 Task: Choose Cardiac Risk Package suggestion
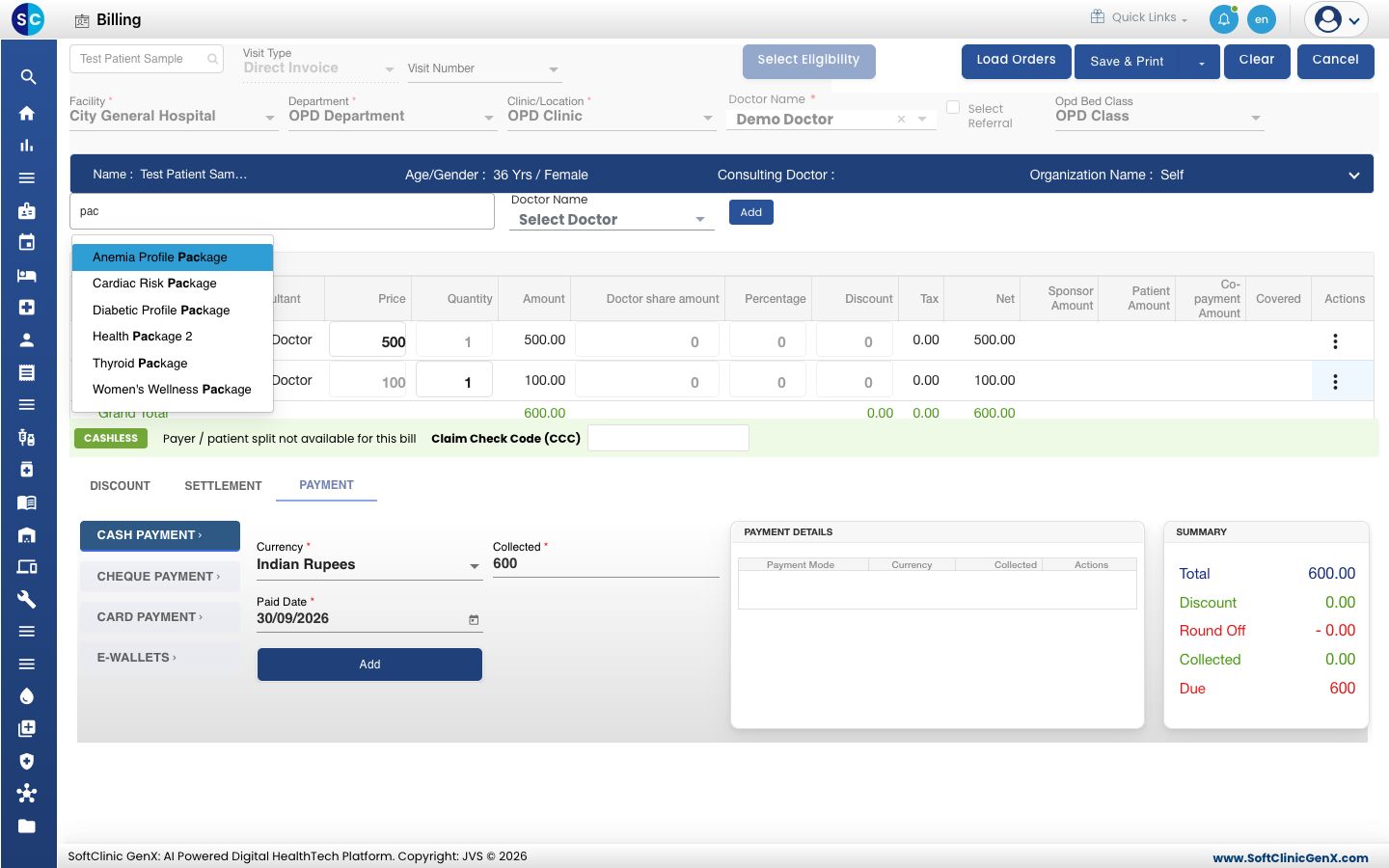[x=173, y=284]
